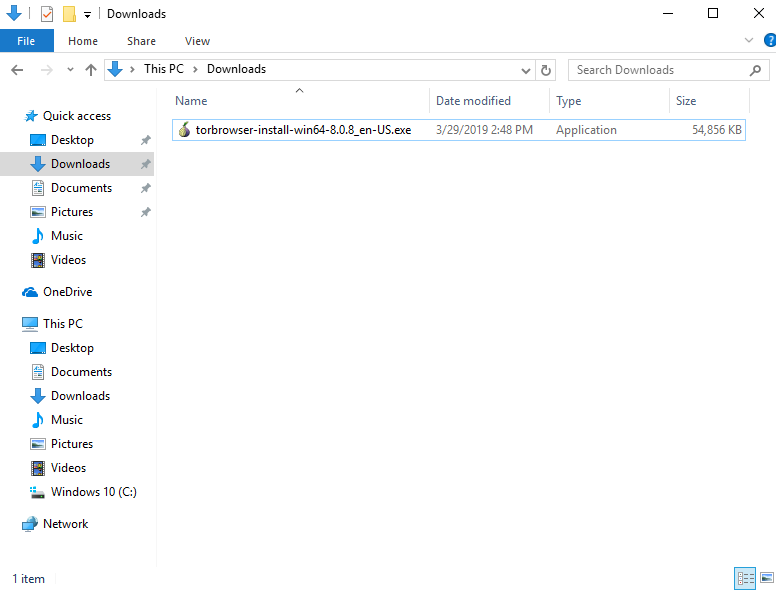
Task: Click the OneDrive cloud icon
Action: click(x=30, y=293)
